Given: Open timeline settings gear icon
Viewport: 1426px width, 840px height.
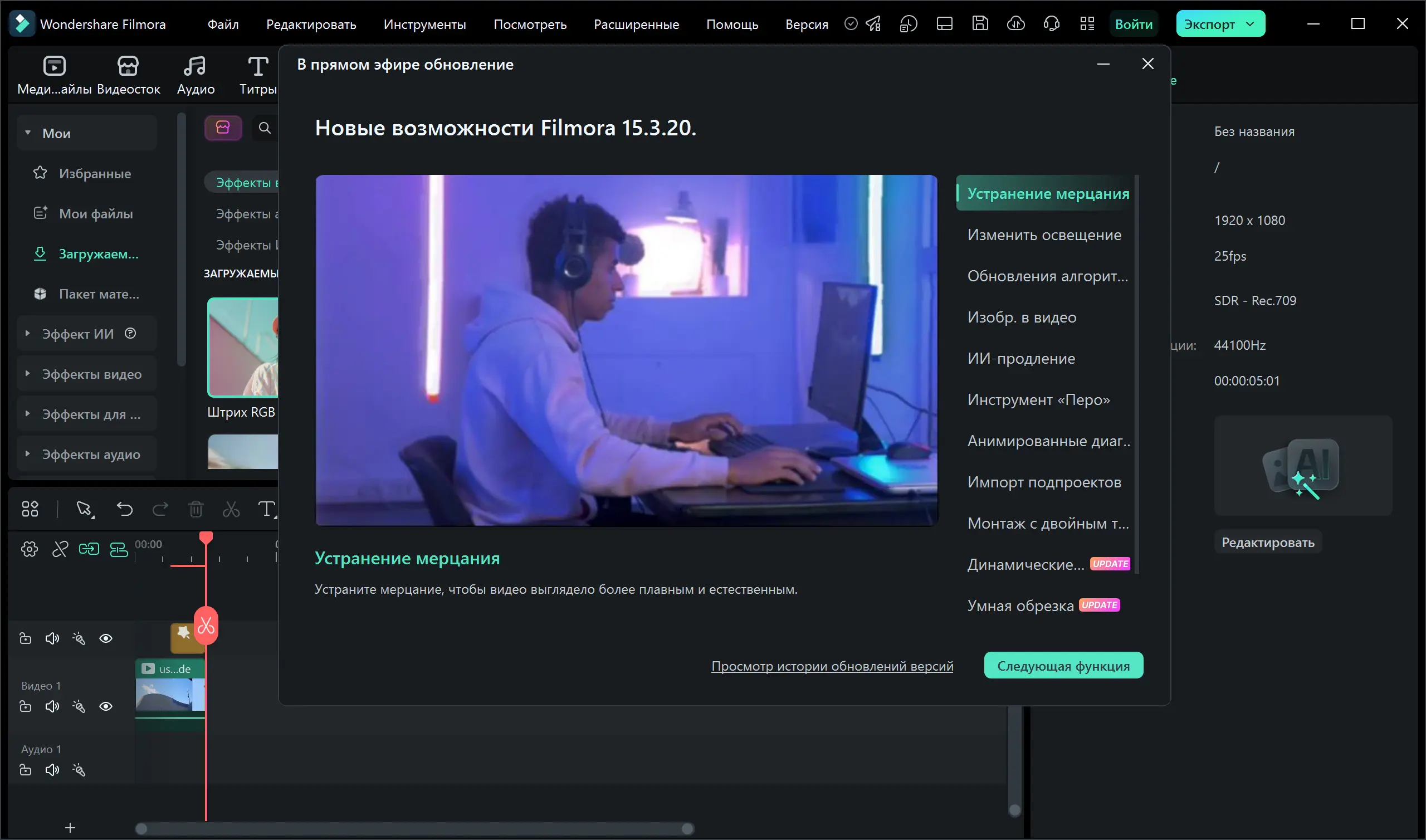Looking at the screenshot, I should (30, 549).
